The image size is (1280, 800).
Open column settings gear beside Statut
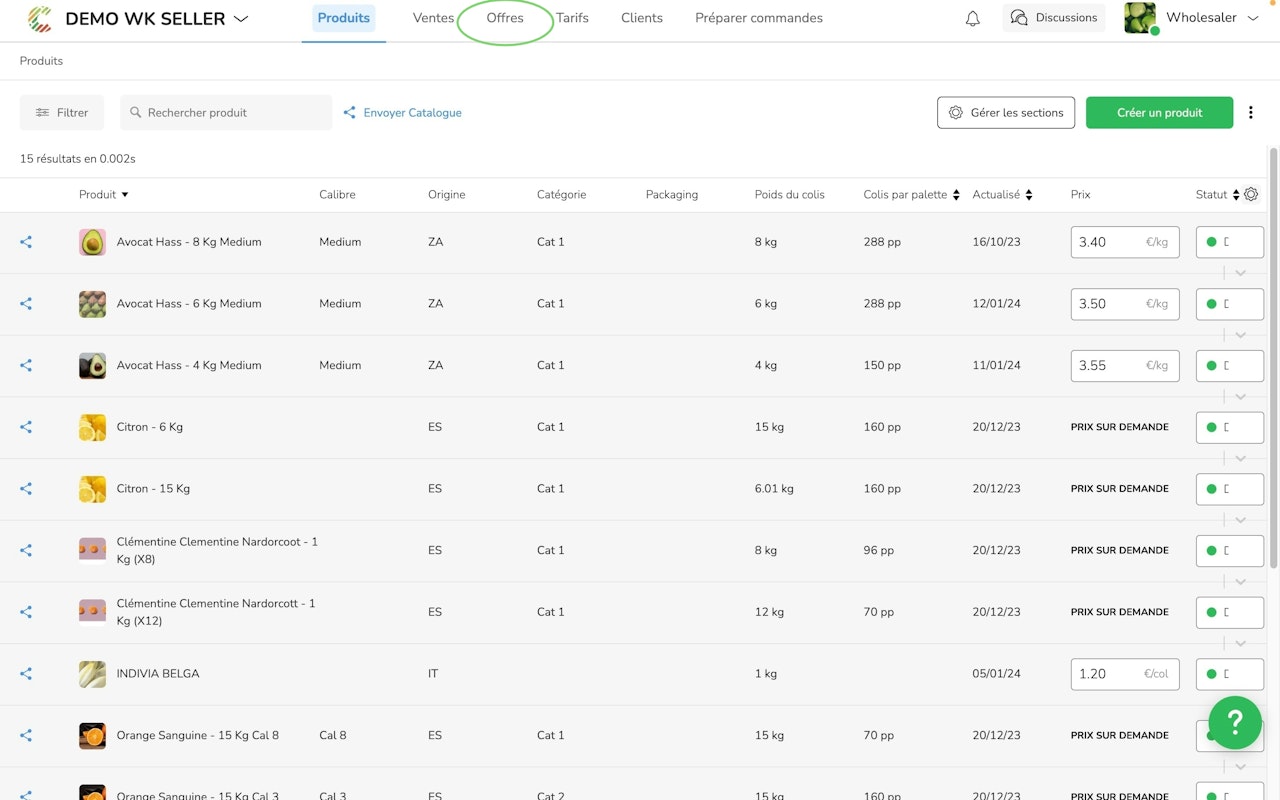coord(1251,194)
